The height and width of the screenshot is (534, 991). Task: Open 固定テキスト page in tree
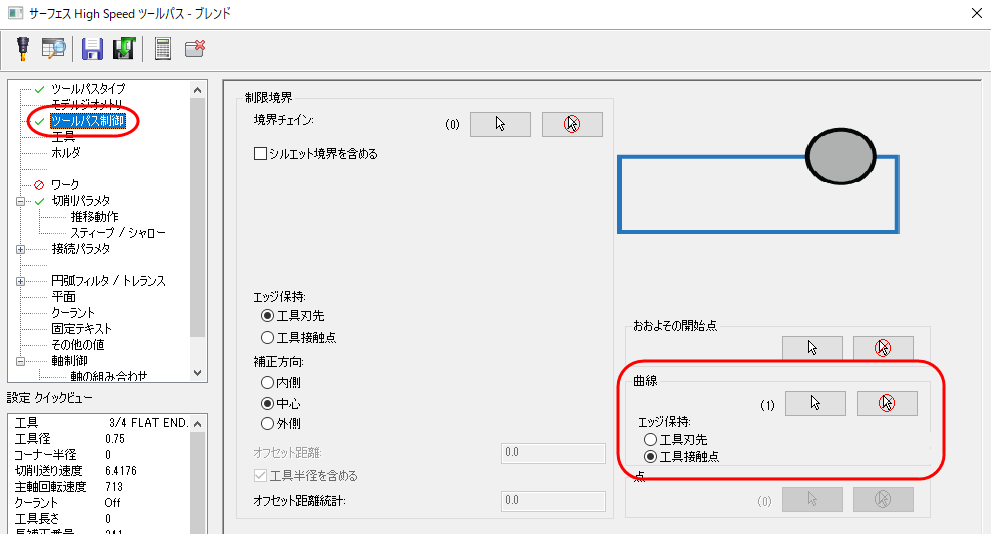(82, 329)
